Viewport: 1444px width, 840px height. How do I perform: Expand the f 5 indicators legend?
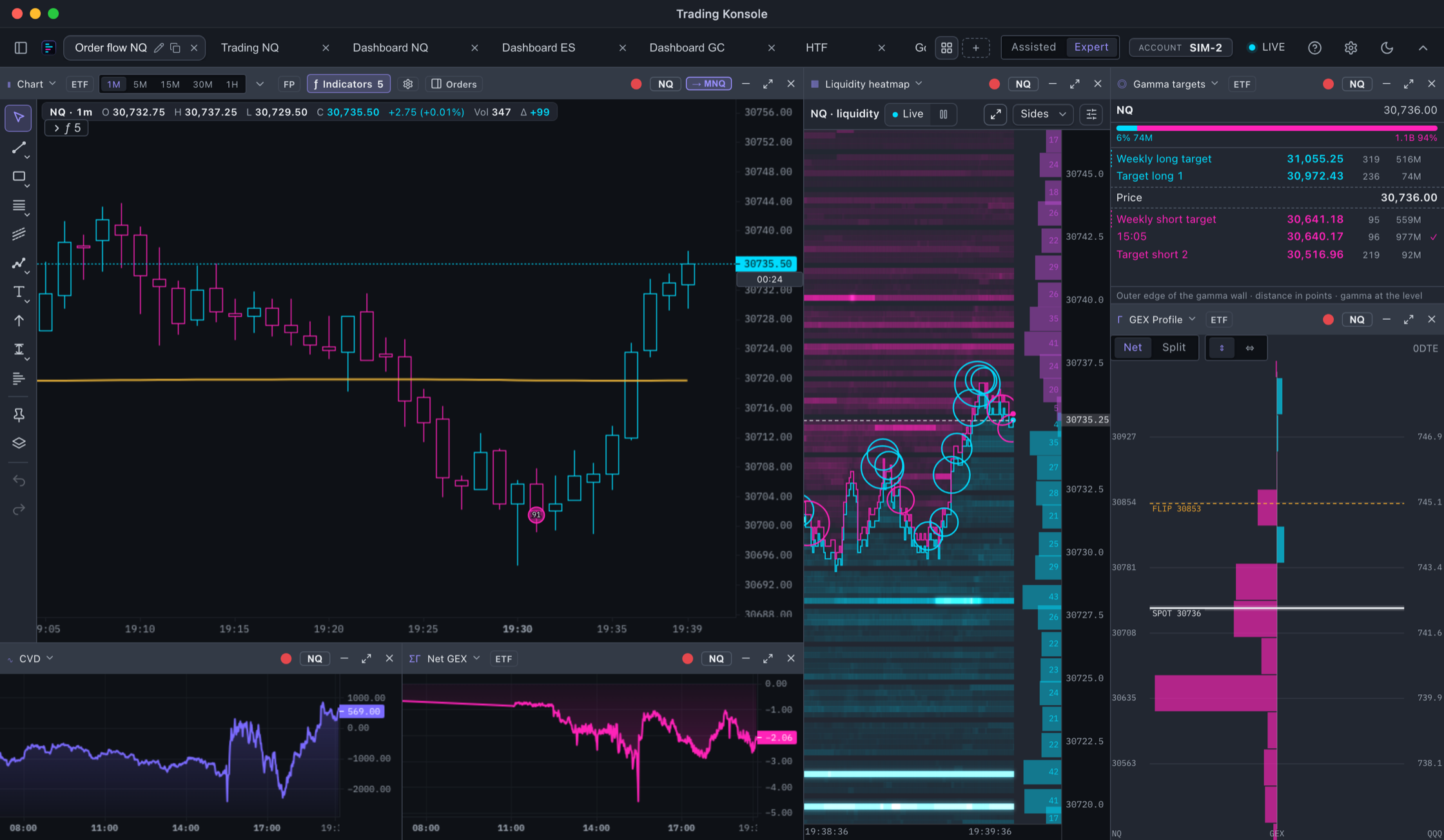pyautogui.click(x=67, y=128)
